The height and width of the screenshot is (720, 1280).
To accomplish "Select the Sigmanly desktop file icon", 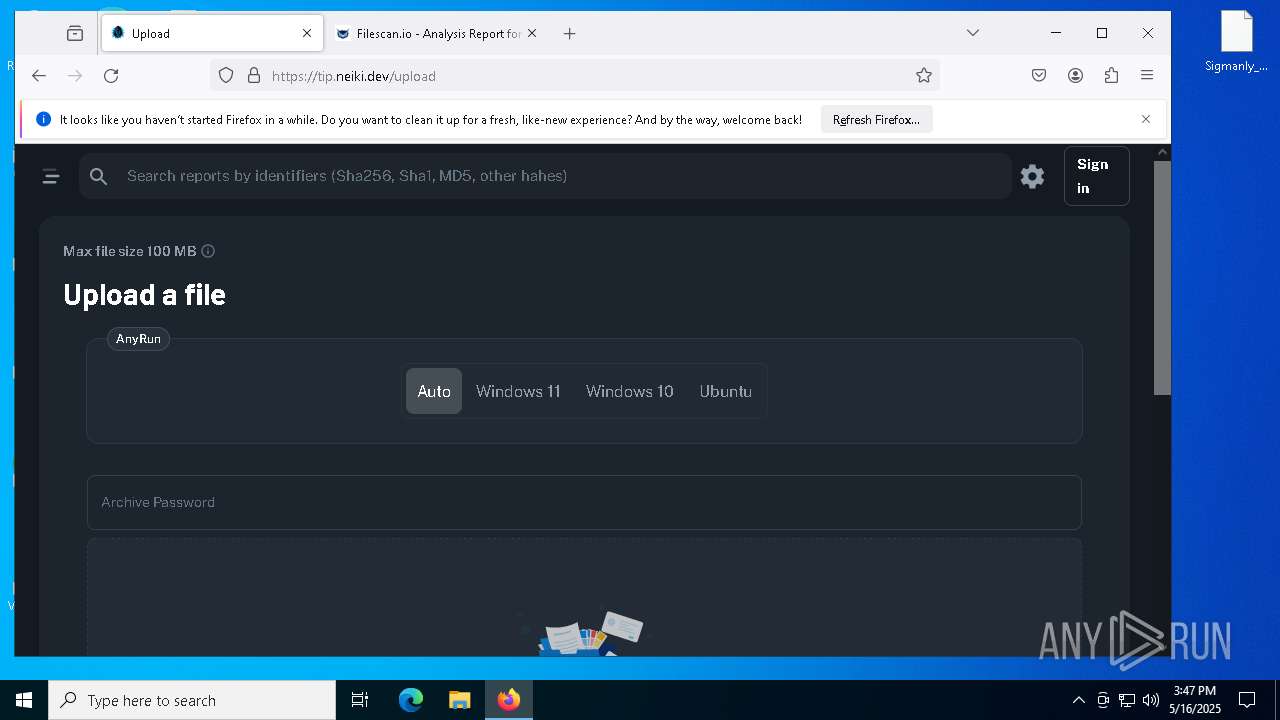I will point(1237,42).
